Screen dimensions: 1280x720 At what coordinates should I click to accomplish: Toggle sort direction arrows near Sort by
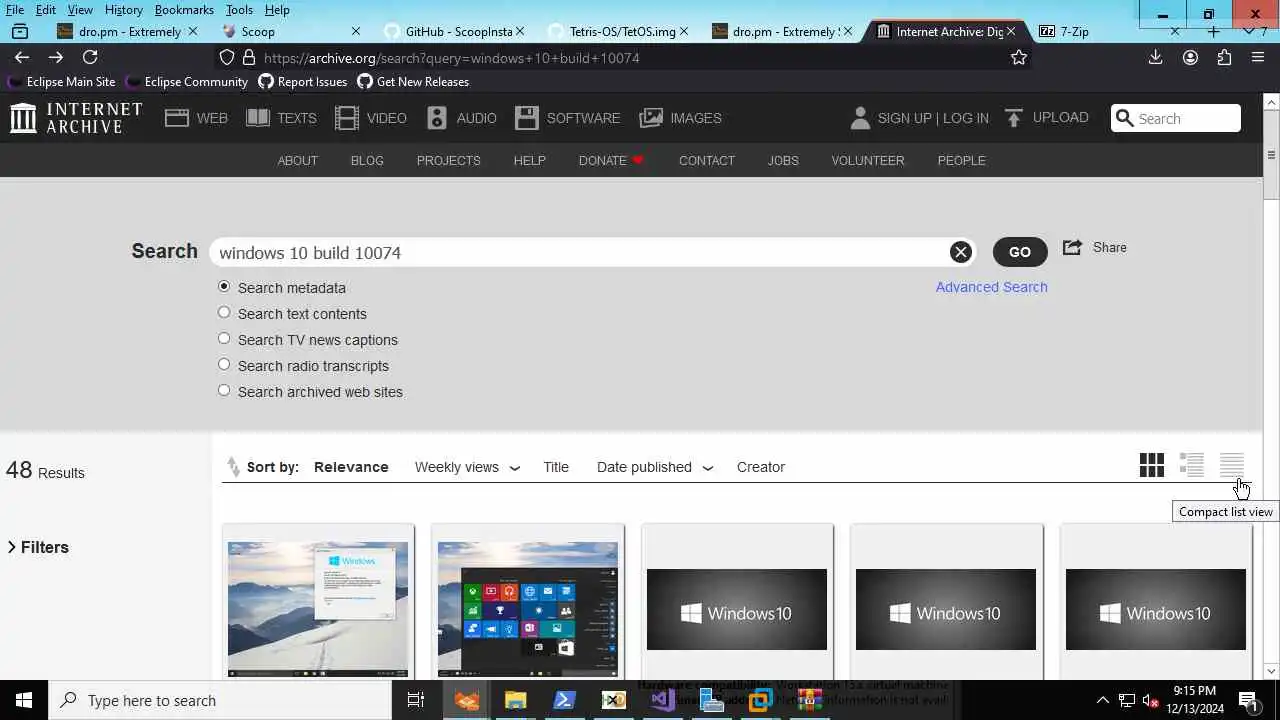click(233, 467)
